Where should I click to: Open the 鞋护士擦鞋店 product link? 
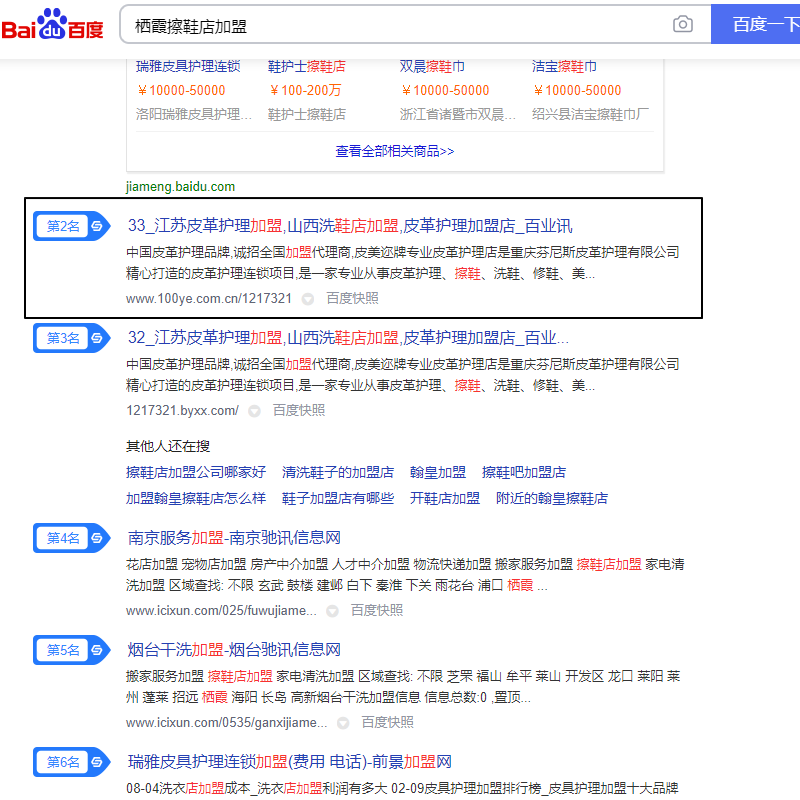[x=307, y=66]
